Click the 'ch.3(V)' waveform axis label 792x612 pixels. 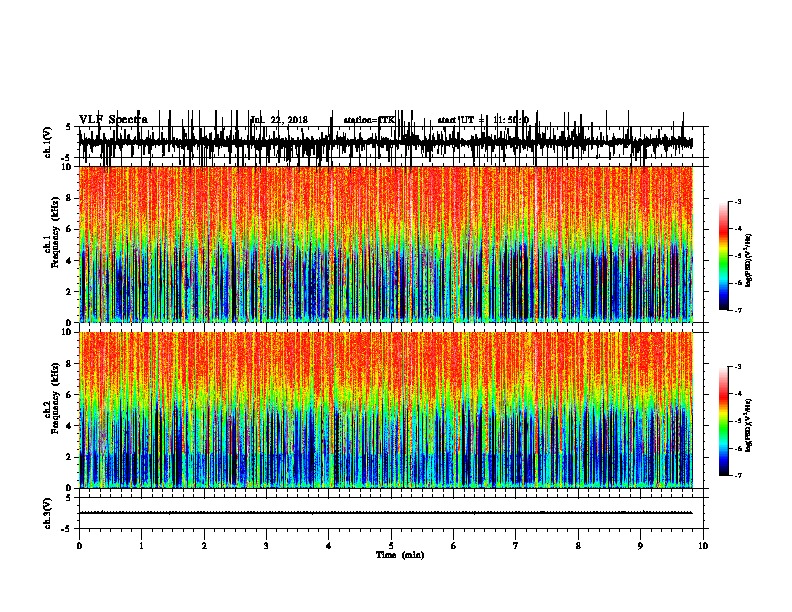pyautogui.click(x=48, y=513)
